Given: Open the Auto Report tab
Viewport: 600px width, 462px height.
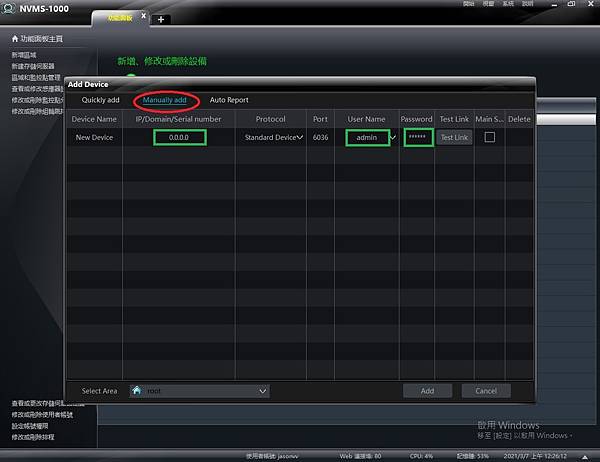Looking at the screenshot, I should tap(229, 100).
